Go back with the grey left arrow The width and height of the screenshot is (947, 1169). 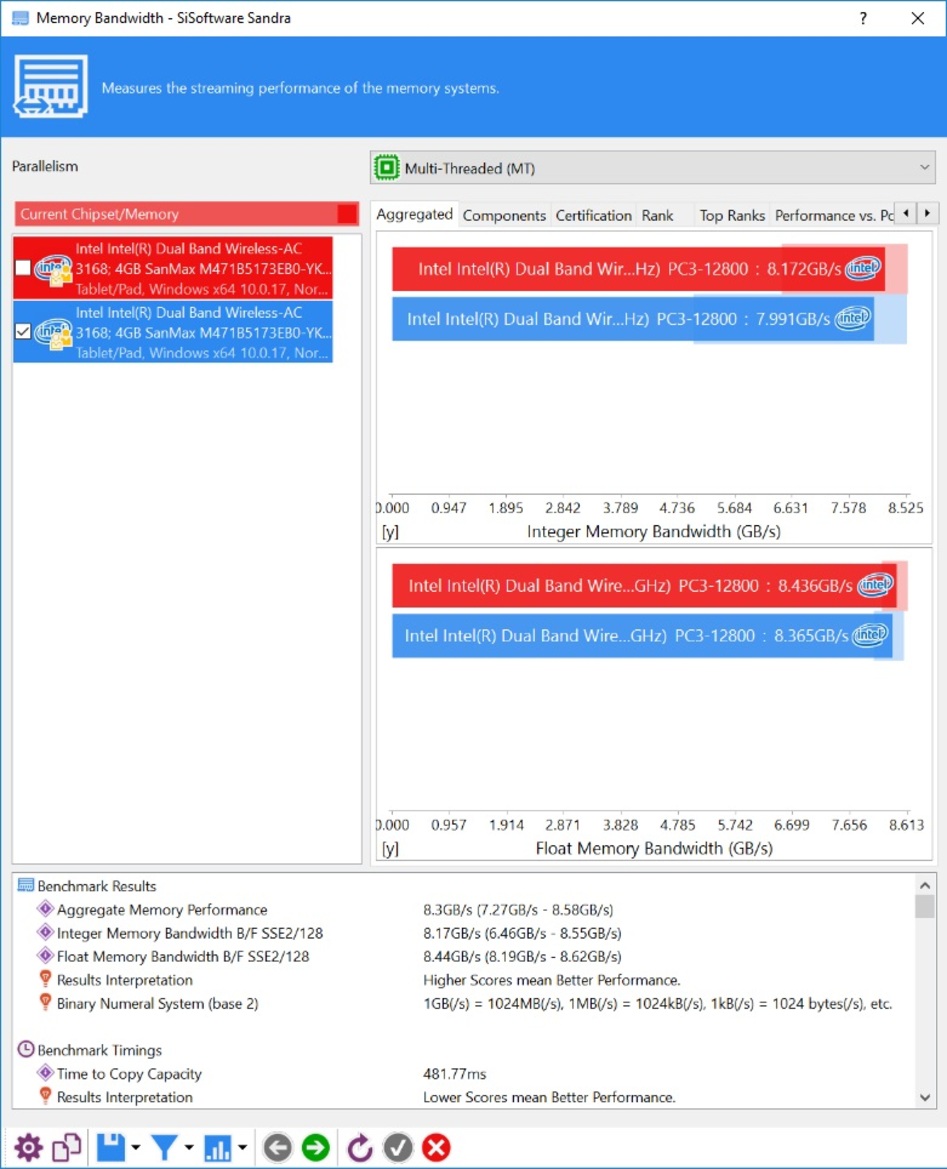[277, 1147]
